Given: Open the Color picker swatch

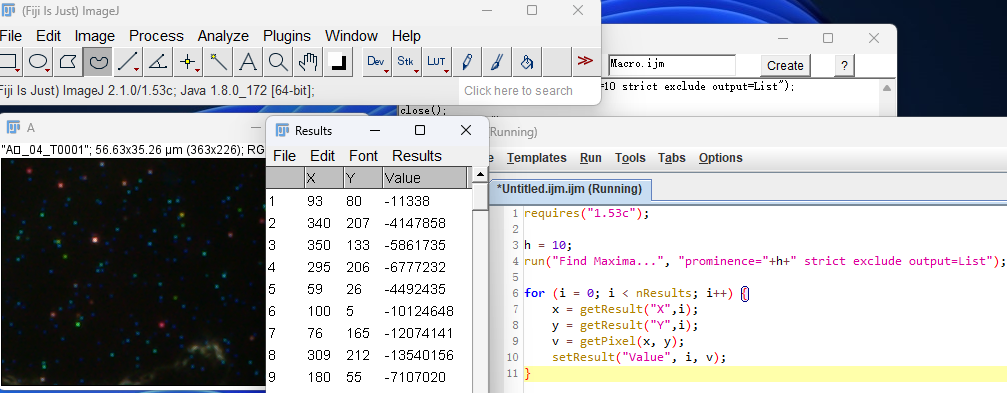Looking at the screenshot, I should point(338,62).
